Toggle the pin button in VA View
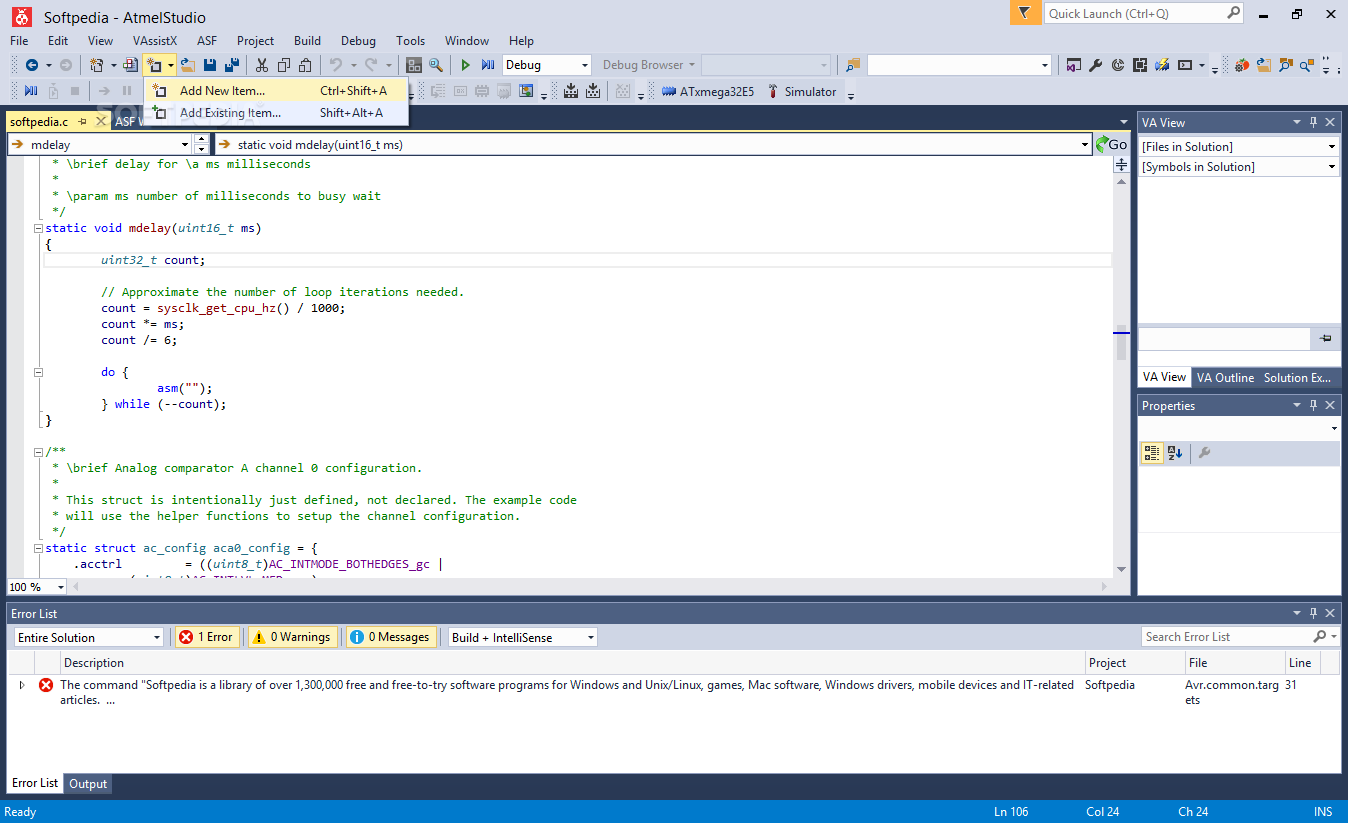This screenshot has height=823, width=1348. [1325, 339]
